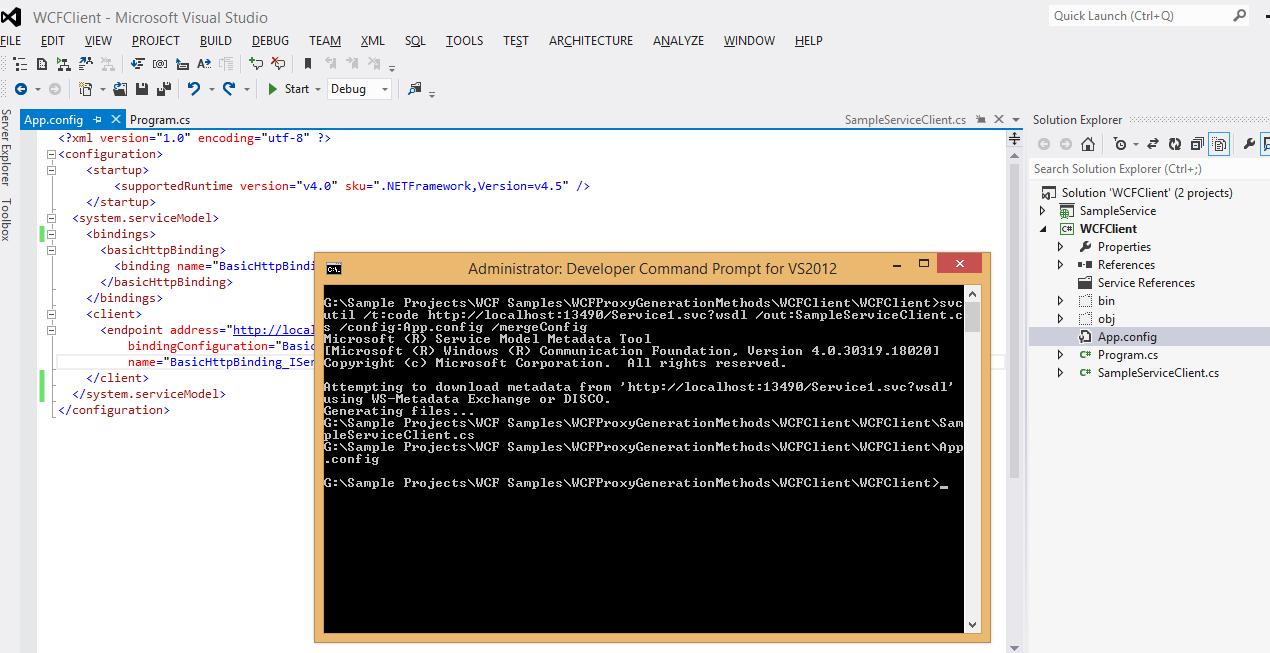Open the Toolbox side tab
The width and height of the screenshot is (1270, 653).
click(x=6, y=219)
